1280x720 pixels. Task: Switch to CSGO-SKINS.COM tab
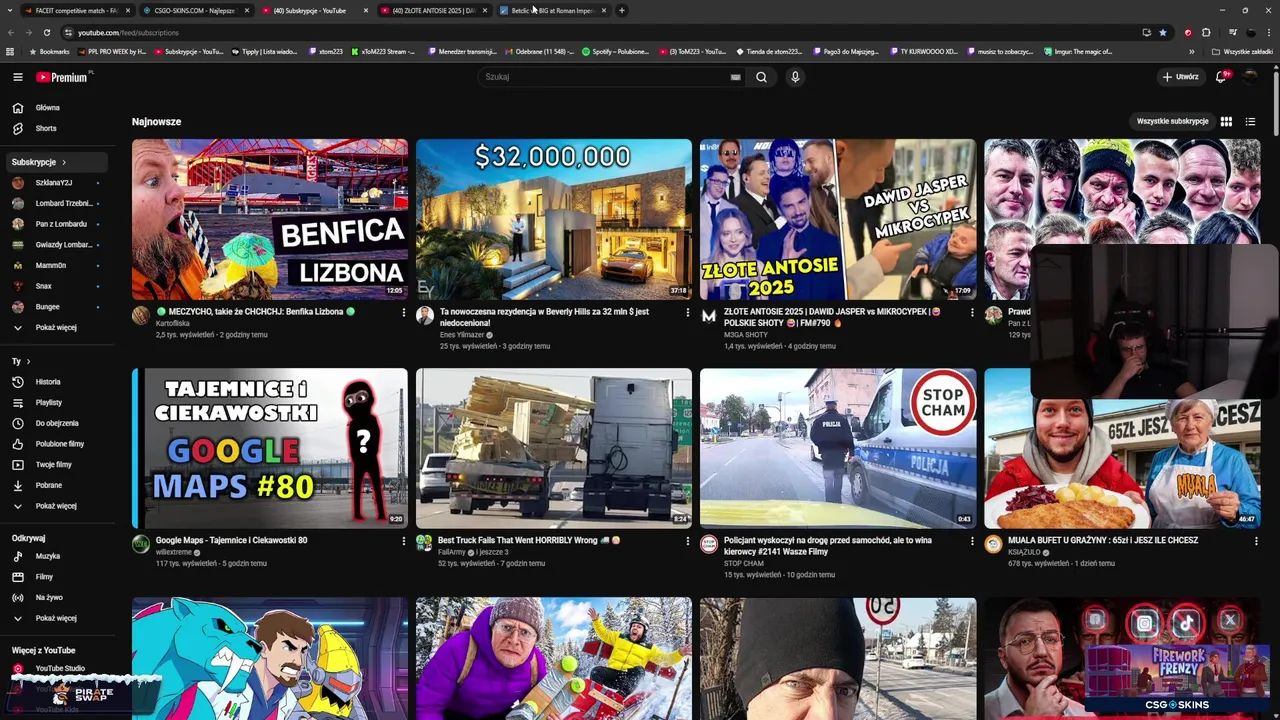pyautogui.click(x=194, y=10)
